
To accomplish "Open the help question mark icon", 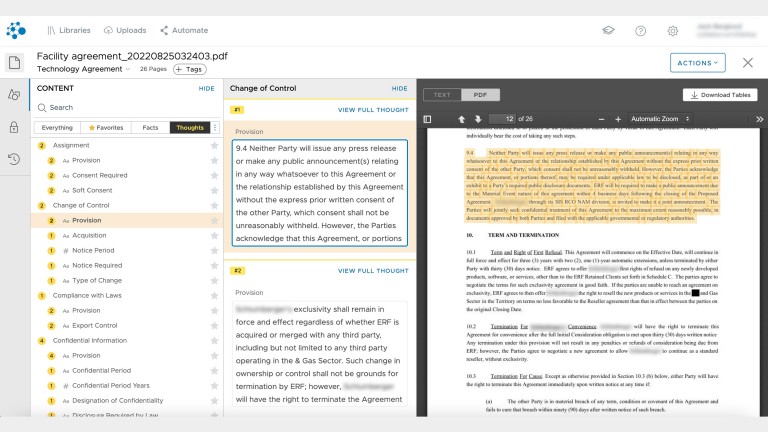I will tap(640, 31).
